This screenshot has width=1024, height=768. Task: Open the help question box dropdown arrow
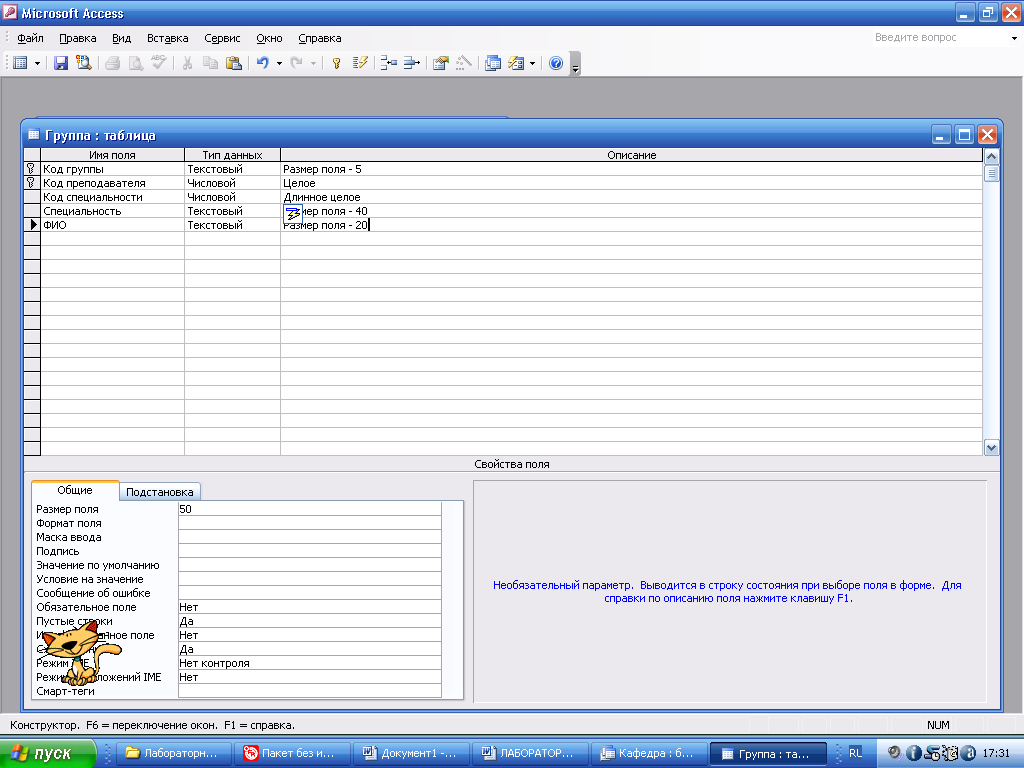pos(1014,38)
